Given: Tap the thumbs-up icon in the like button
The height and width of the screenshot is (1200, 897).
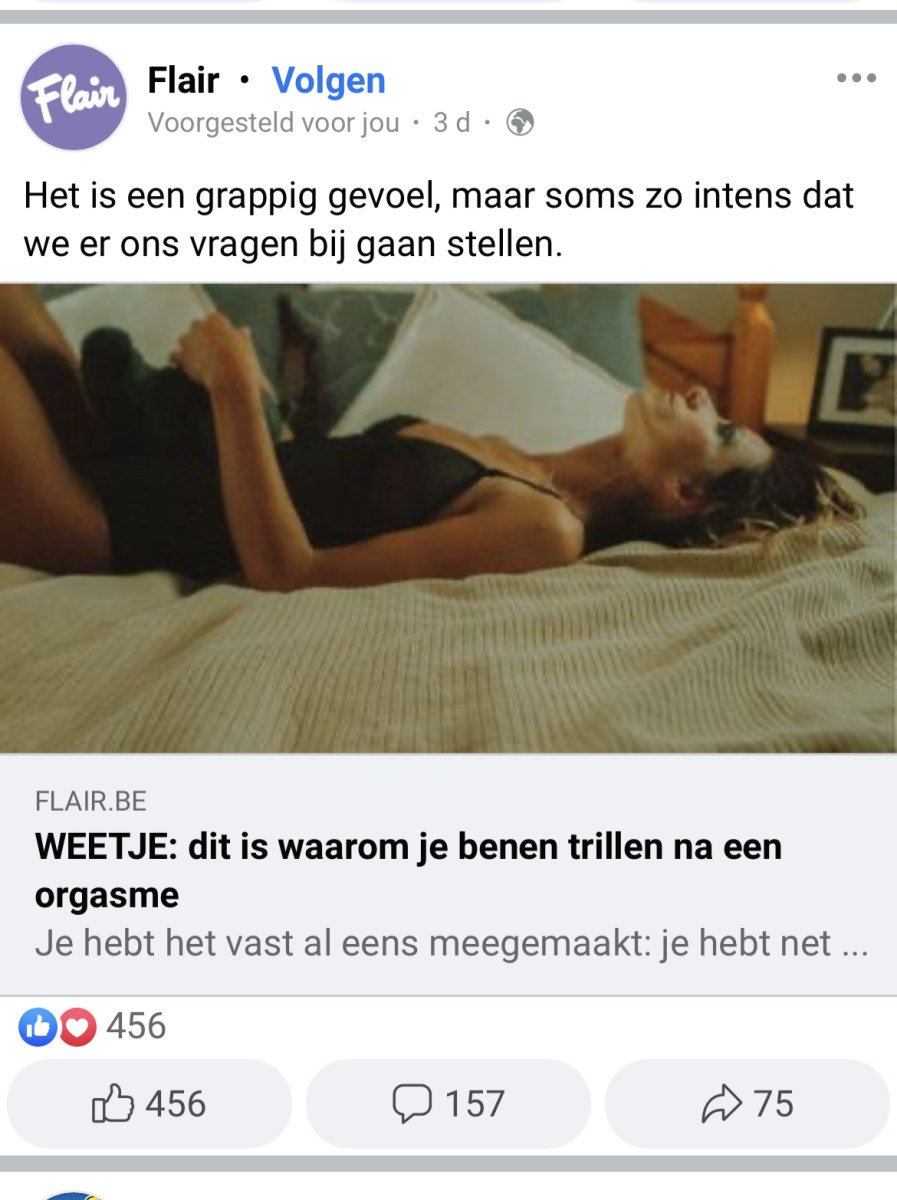Looking at the screenshot, I should (112, 1104).
